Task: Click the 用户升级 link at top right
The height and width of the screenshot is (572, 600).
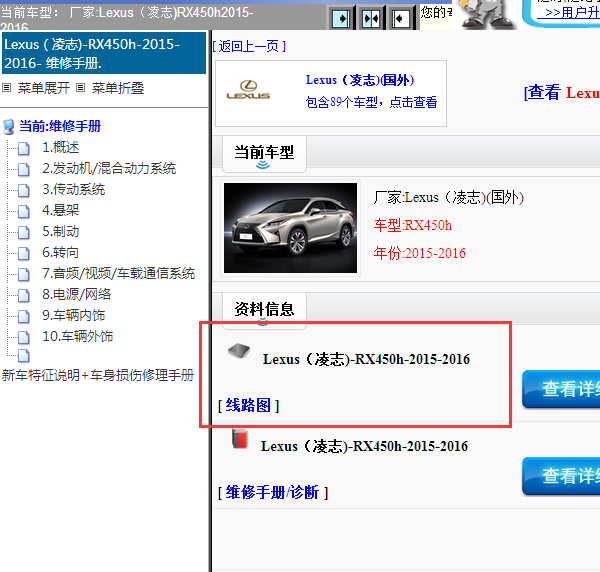Action: 568,12
